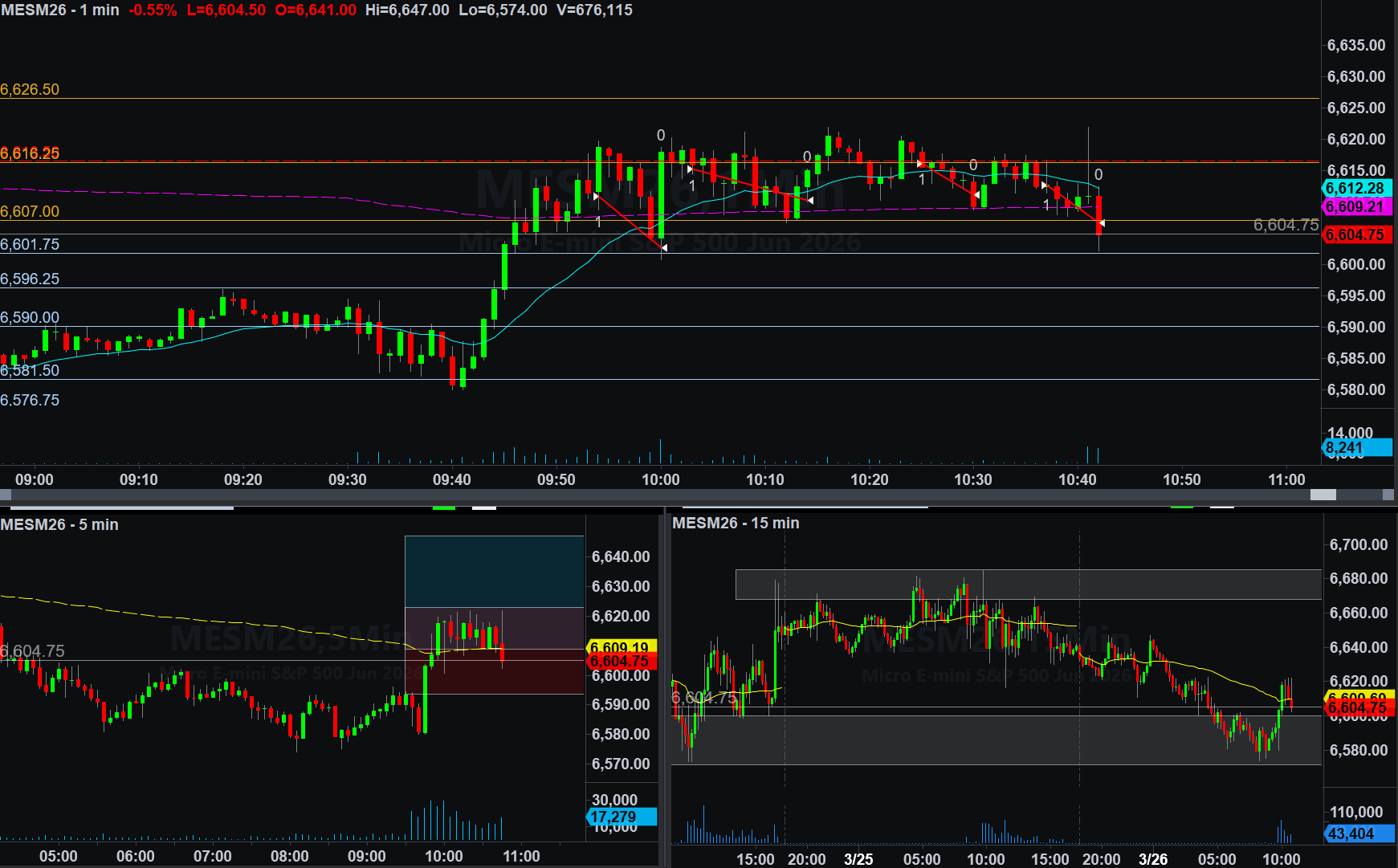
Task: Click the white arrow marker on the last red candle
Action: tap(1102, 223)
